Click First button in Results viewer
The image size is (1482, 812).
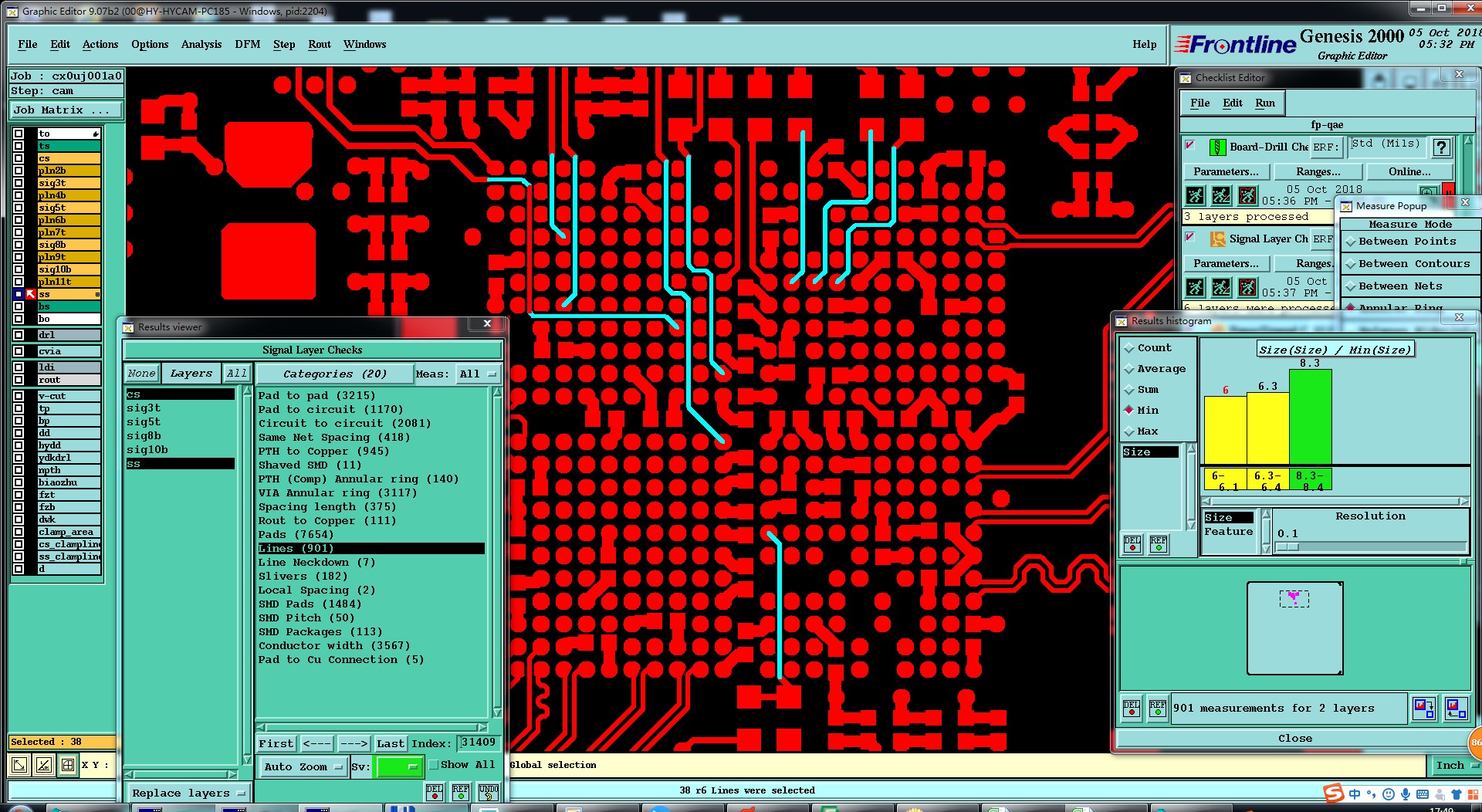tap(276, 744)
